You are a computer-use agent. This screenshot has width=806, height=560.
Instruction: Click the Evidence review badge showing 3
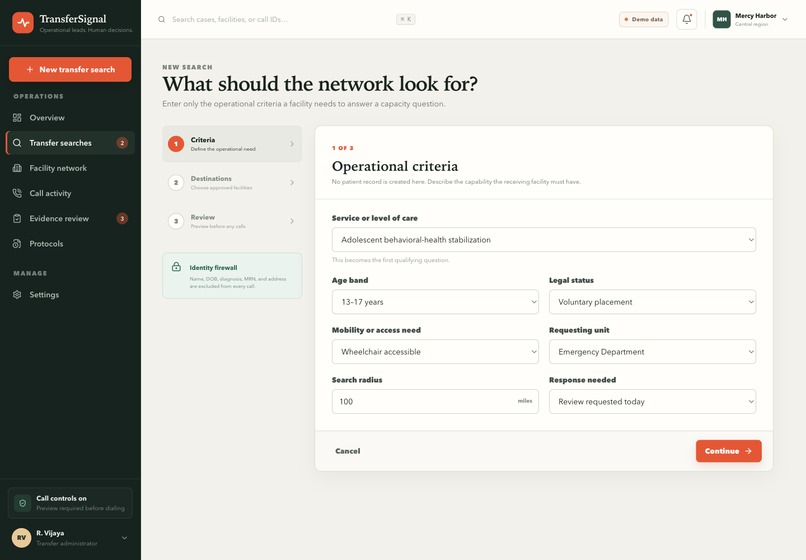[122, 219]
